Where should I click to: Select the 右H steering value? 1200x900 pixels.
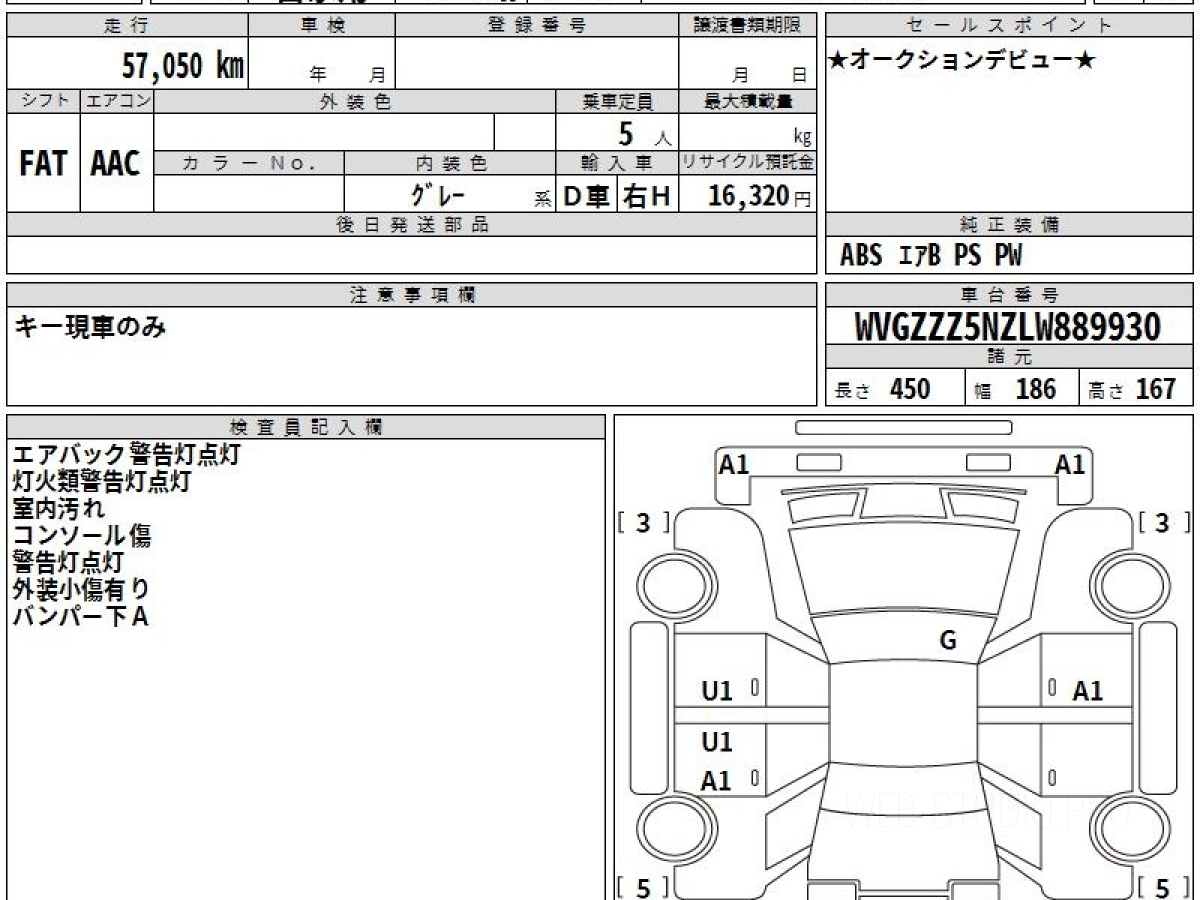tap(647, 196)
